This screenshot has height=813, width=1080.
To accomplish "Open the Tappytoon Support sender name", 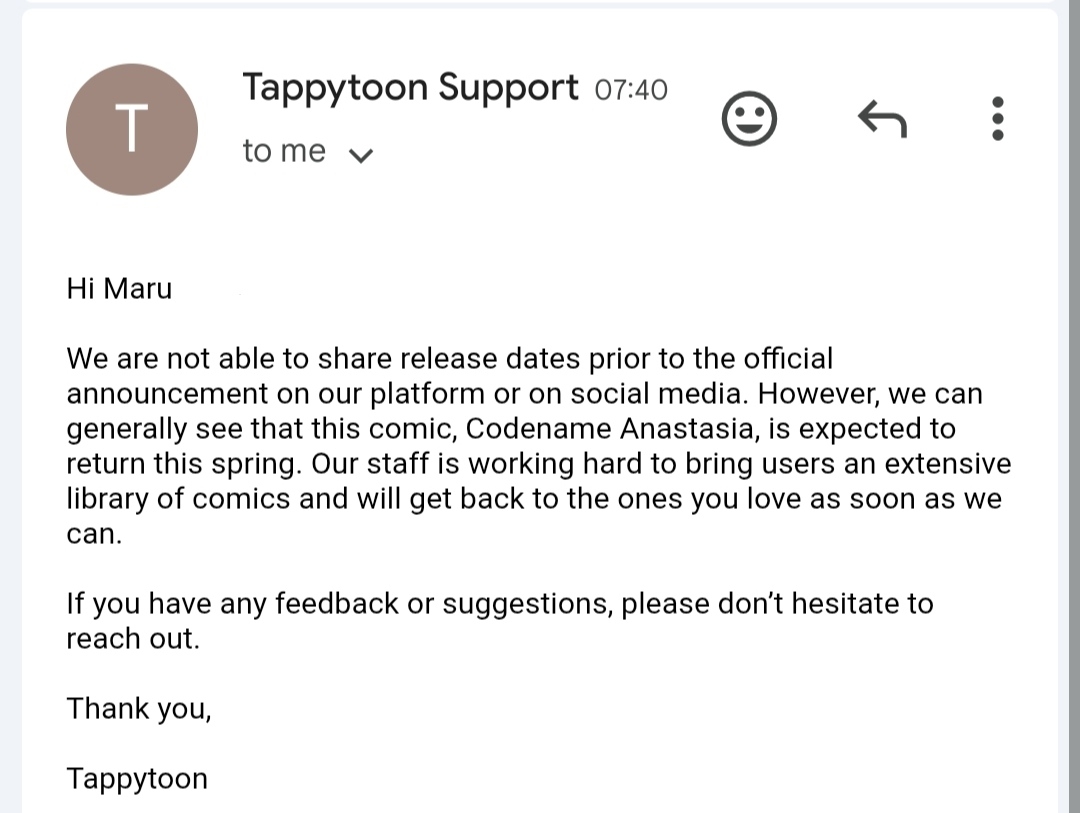I will click(410, 88).
